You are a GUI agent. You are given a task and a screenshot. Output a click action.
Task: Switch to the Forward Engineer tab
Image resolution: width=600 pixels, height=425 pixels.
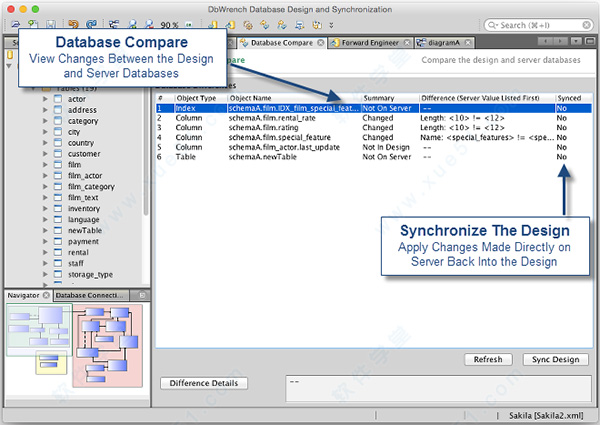[x=370, y=43]
